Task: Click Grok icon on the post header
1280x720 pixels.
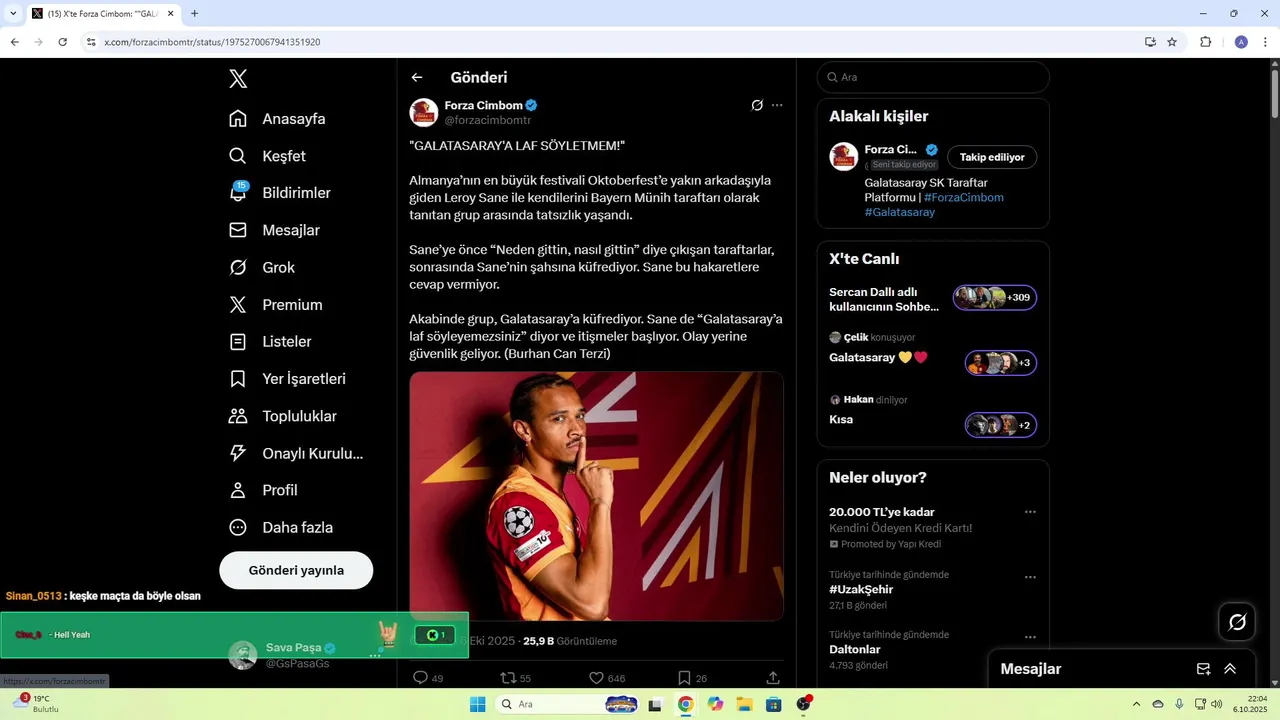Action: 757,105
